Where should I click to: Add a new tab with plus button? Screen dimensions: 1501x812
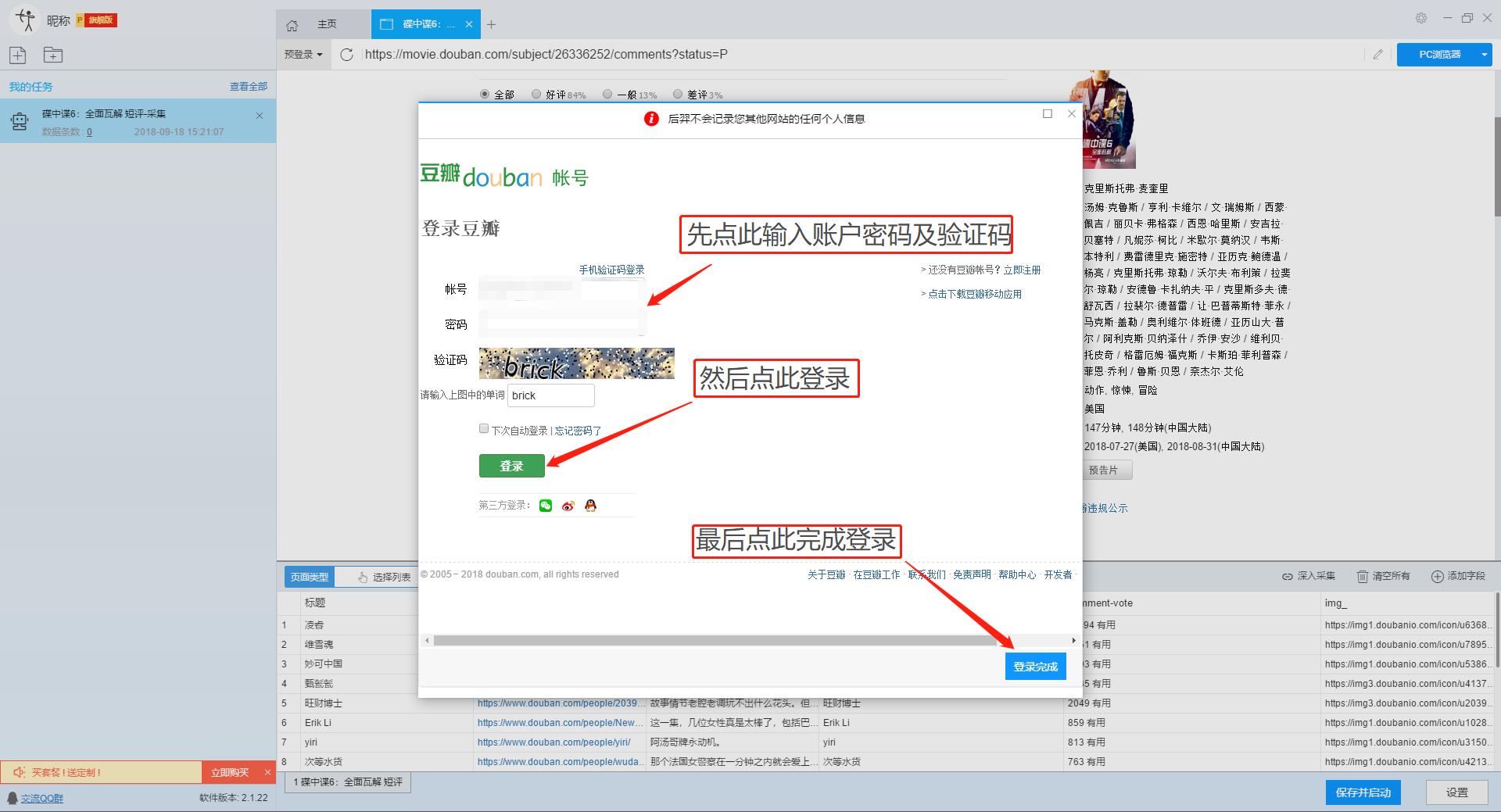491,24
